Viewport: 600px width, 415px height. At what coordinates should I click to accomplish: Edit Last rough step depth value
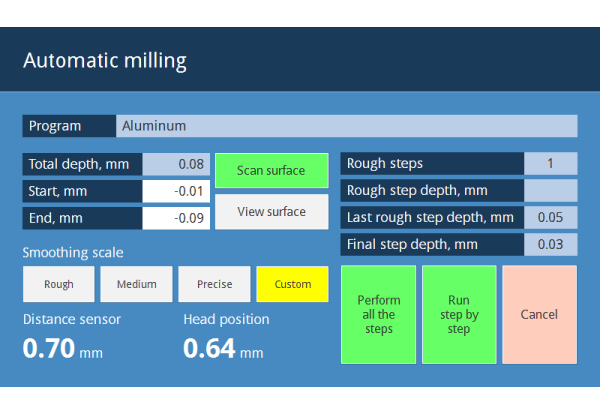551,217
